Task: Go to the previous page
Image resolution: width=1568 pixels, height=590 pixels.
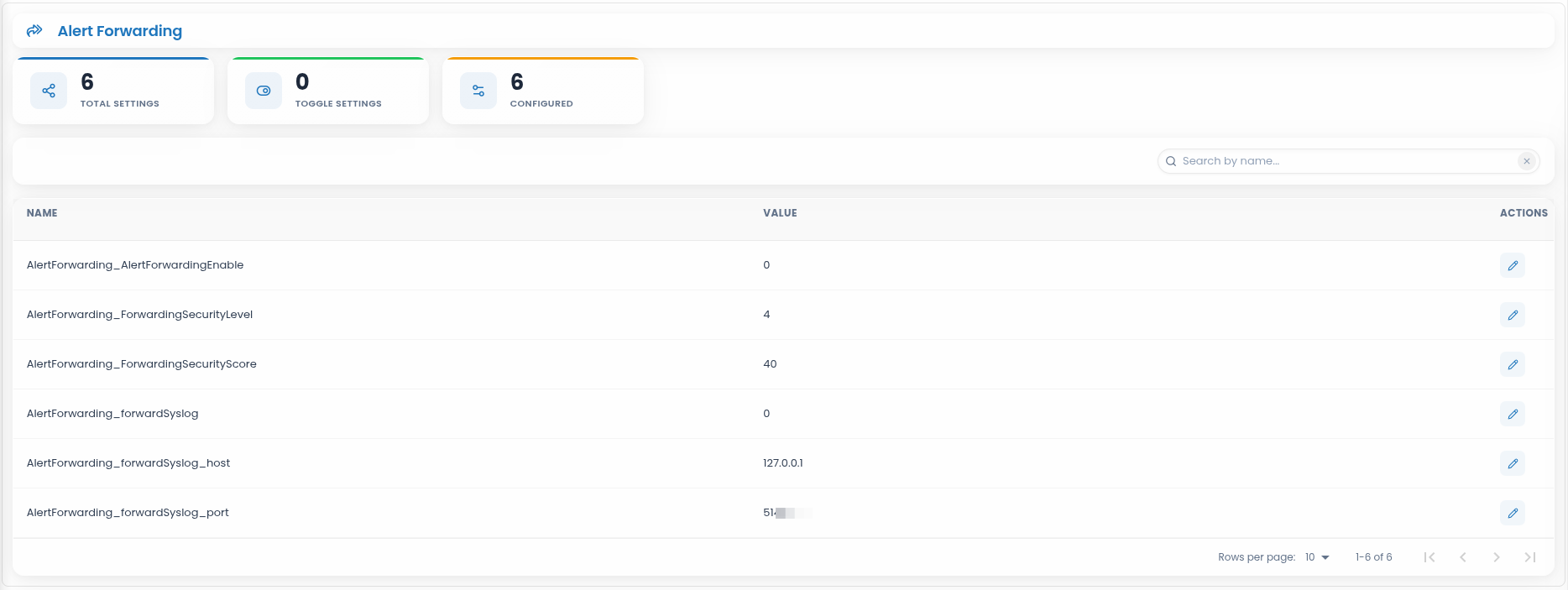Action: 1463,557
